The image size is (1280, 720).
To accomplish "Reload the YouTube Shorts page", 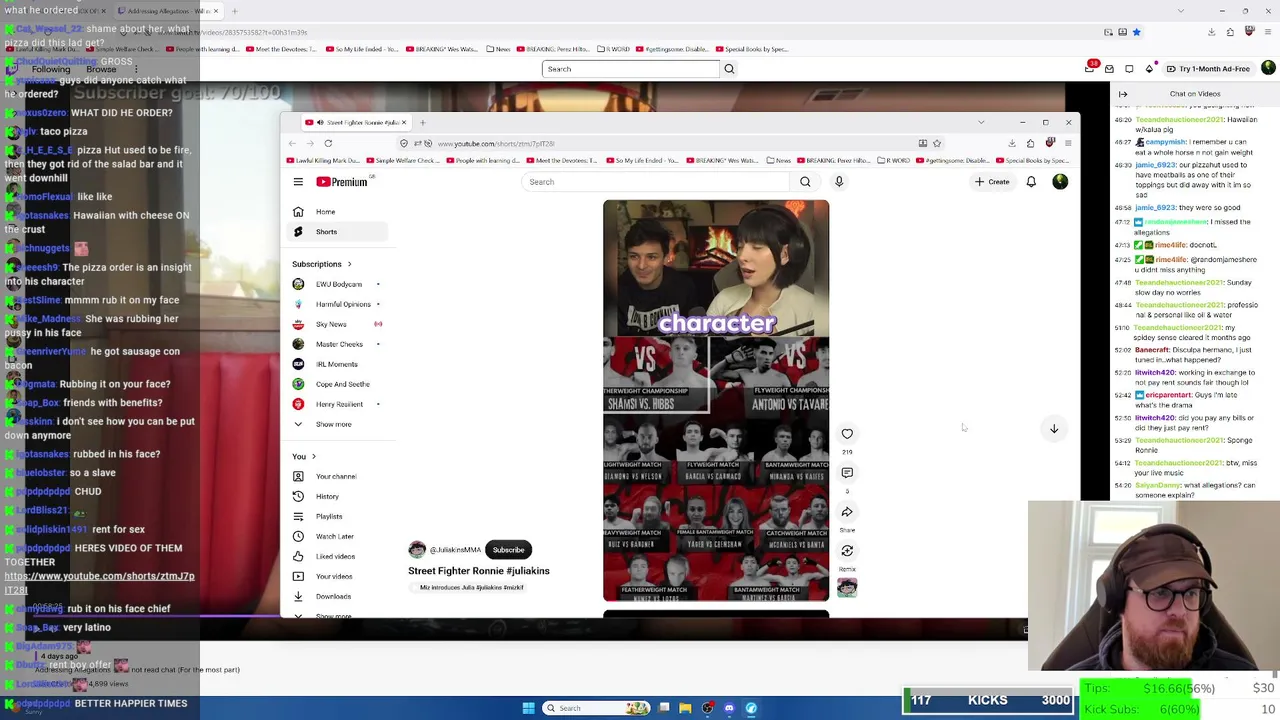I will pos(328,143).
